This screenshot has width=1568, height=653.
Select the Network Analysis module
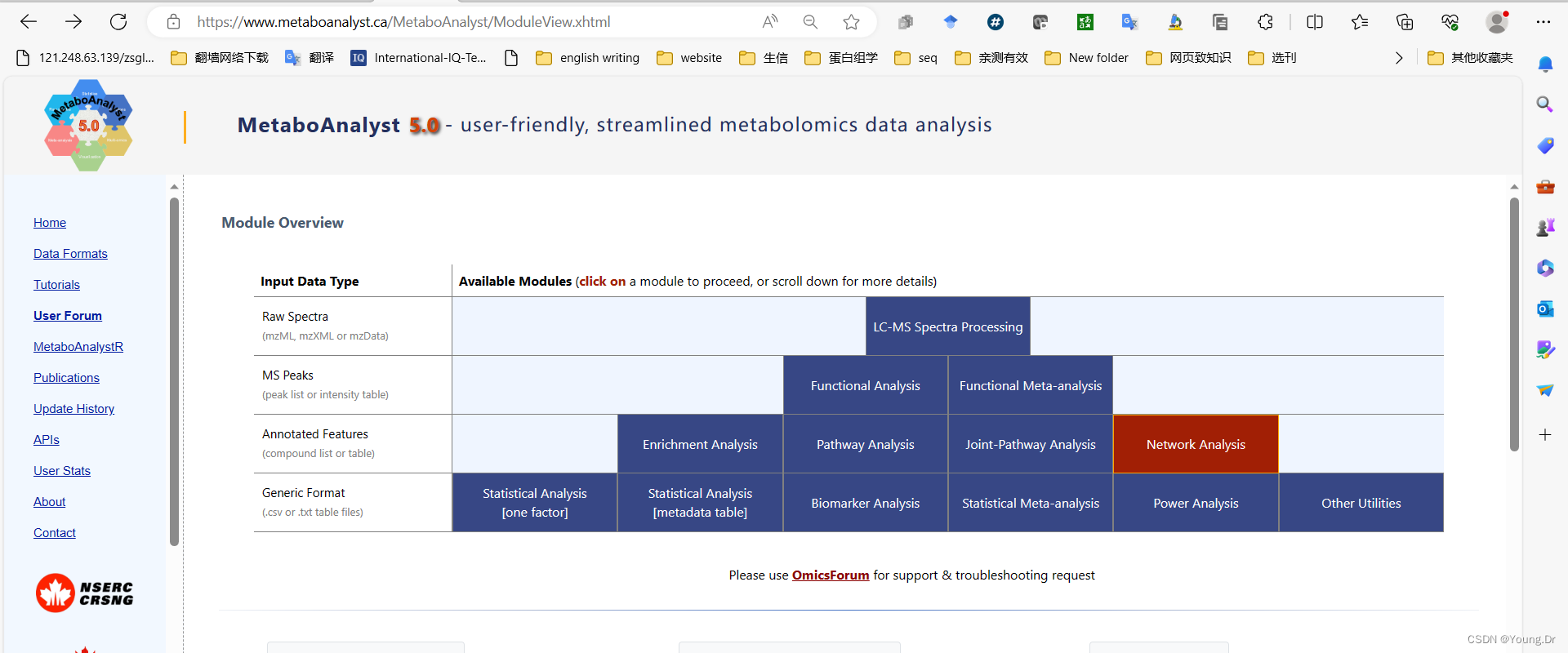(1196, 444)
